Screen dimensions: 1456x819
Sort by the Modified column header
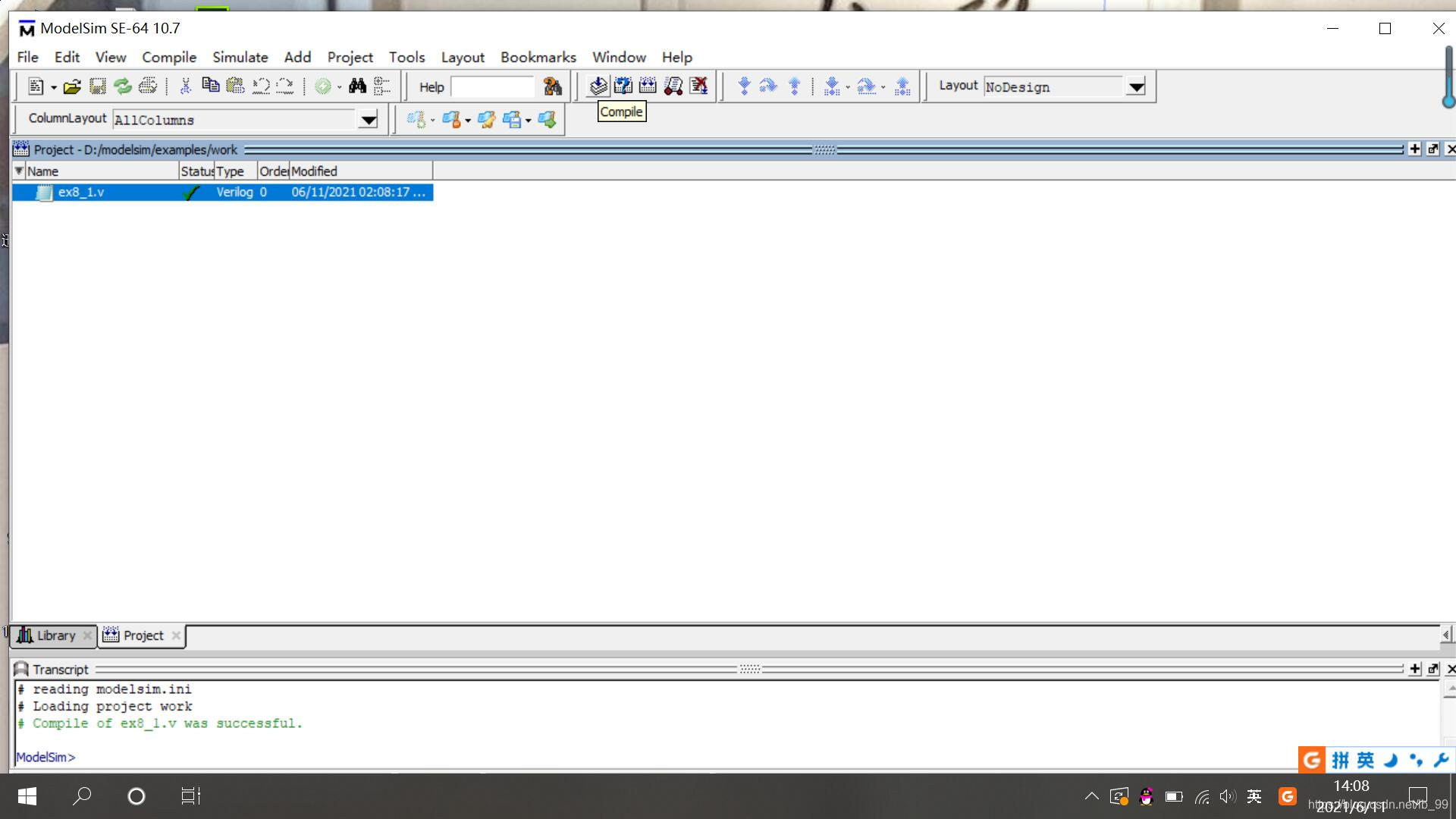click(x=359, y=171)
